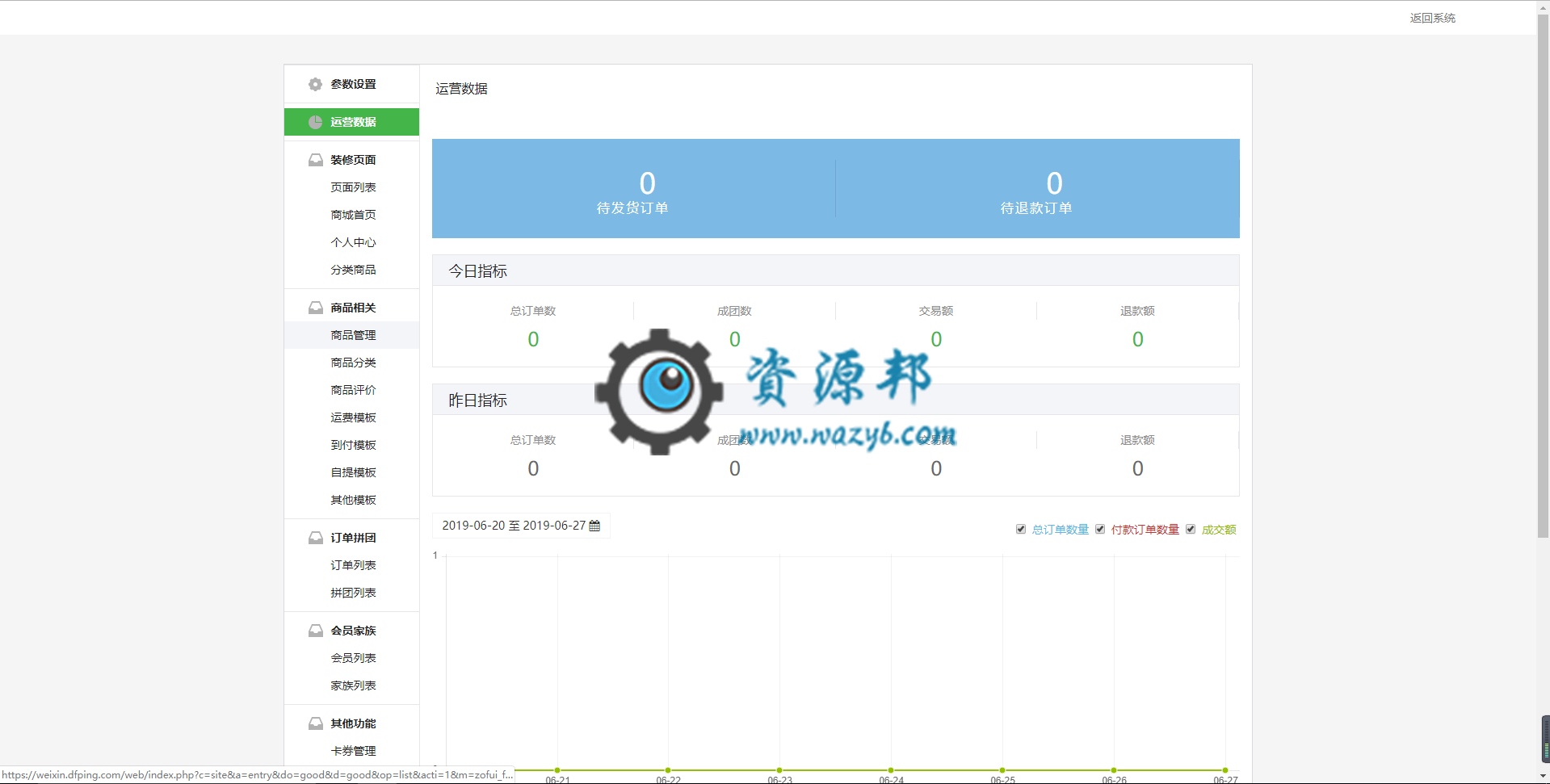Click the 商品相关 section header
This screenshot has height=784, width=1550.
[351, 308]
